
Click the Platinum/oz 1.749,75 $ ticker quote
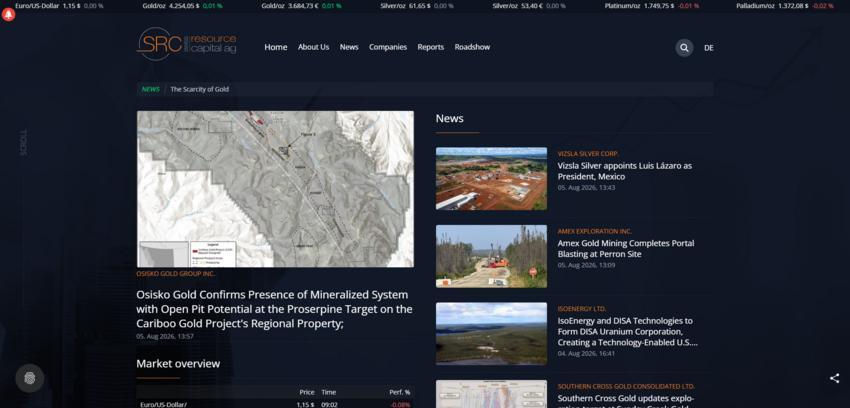[x=652, y=5]
